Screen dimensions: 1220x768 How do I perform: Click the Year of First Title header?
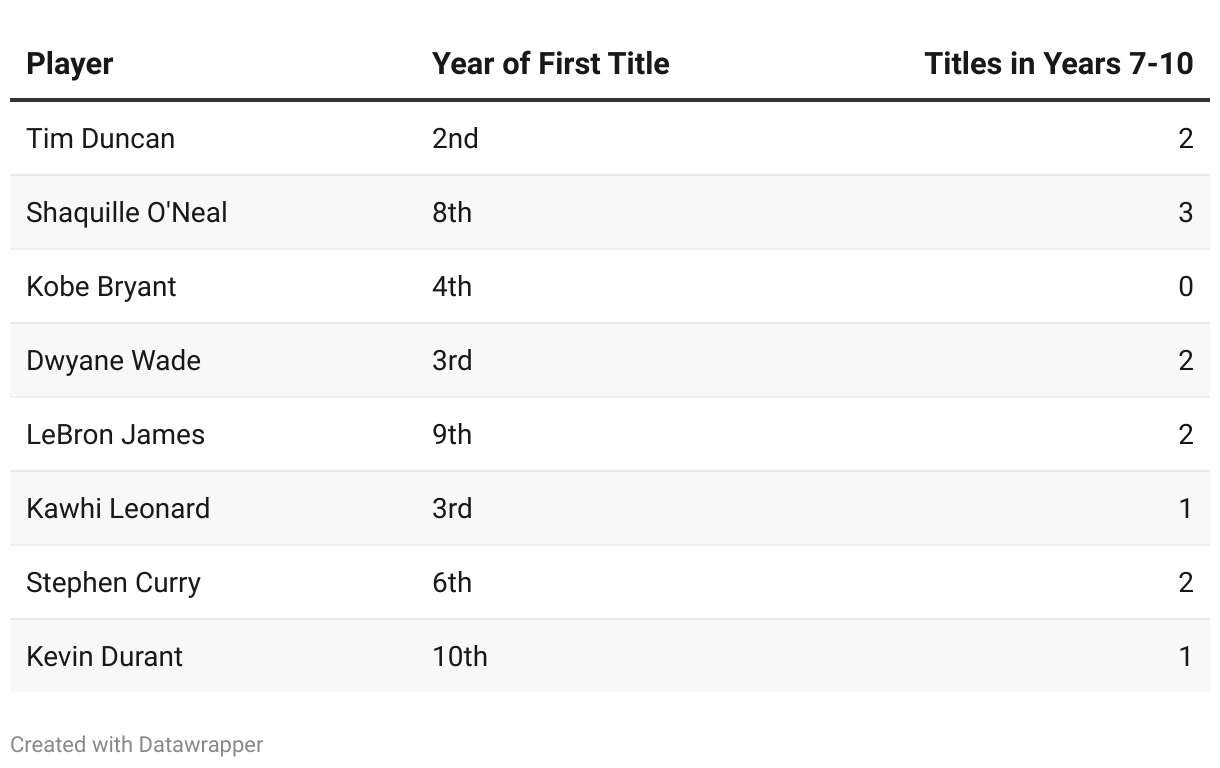[x=550, y=63]
